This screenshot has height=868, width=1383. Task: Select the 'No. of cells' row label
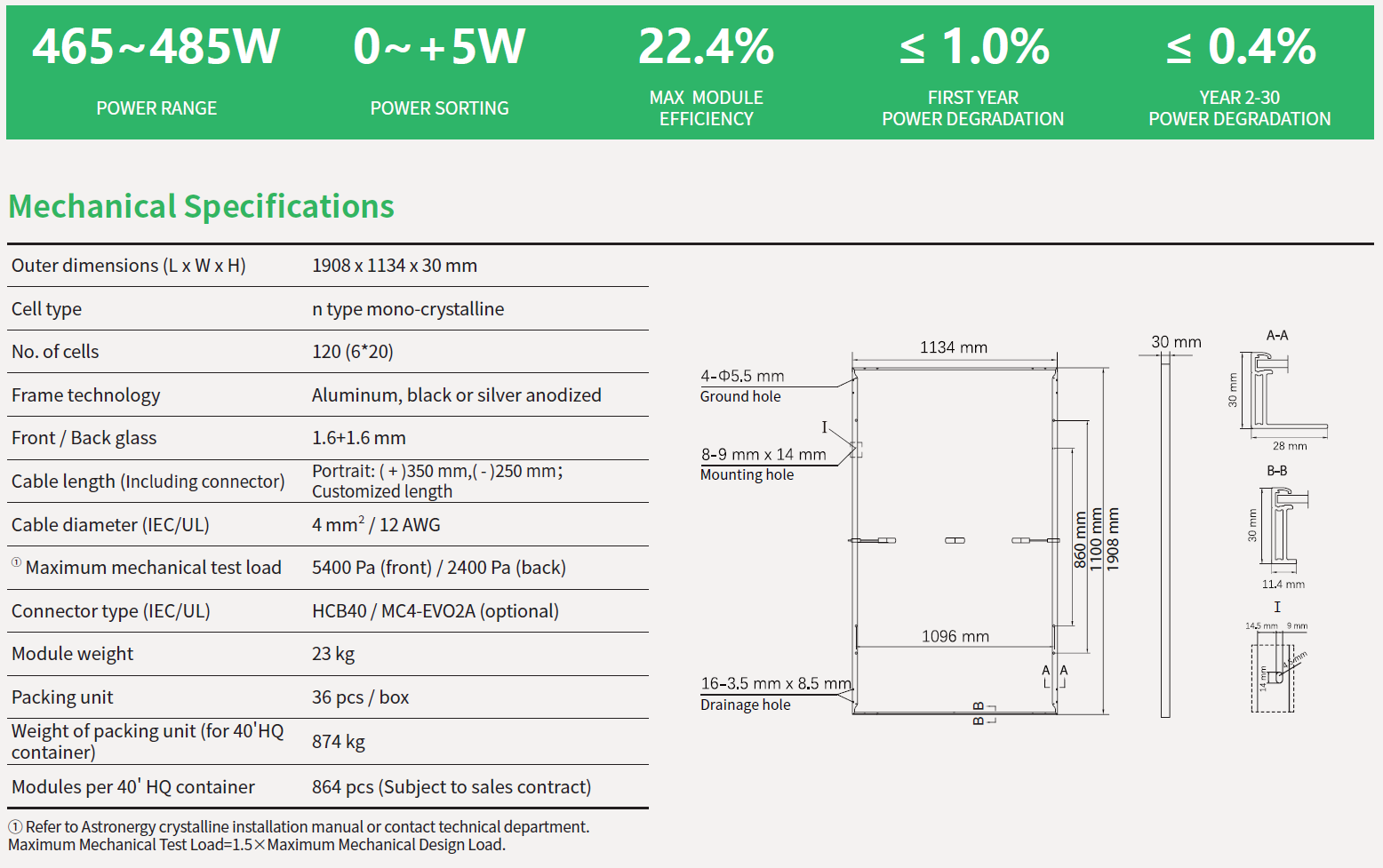55,352
